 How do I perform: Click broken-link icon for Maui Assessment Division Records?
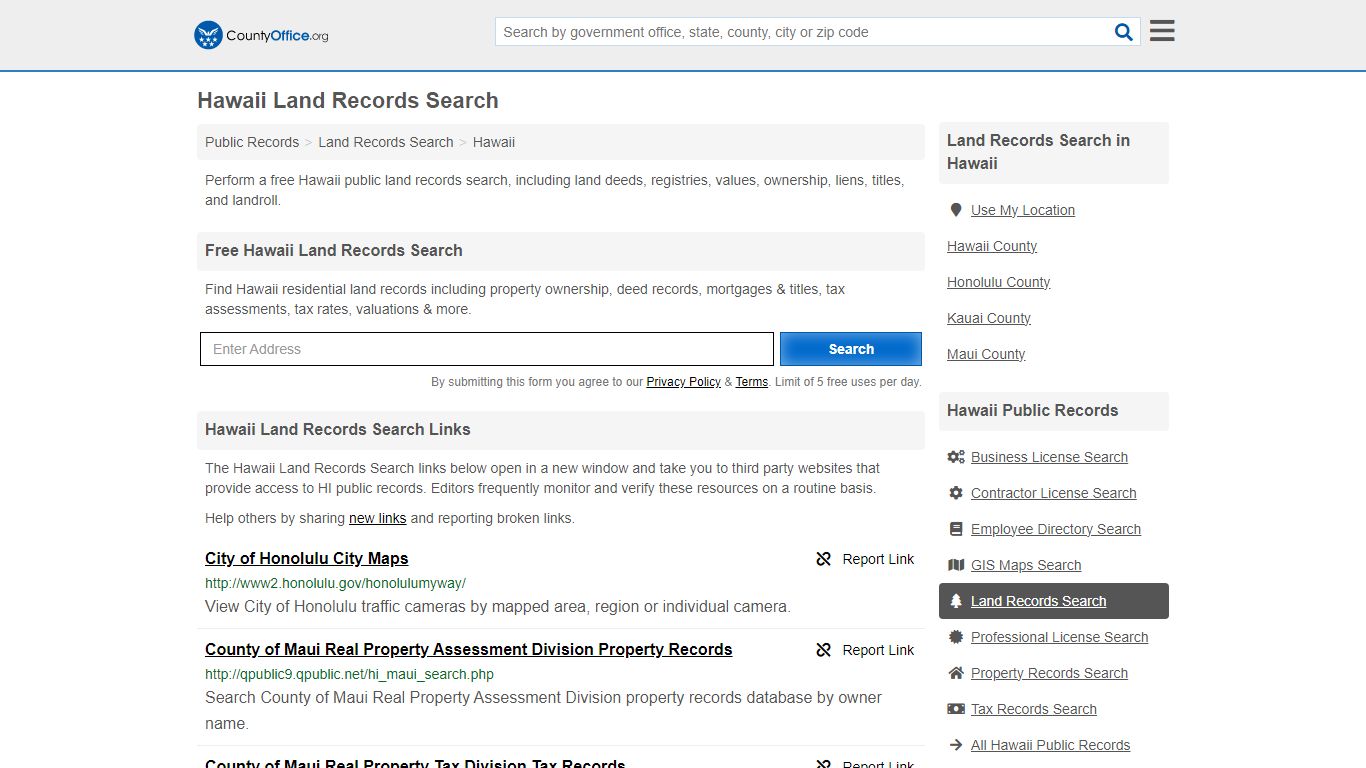point(824,650)
